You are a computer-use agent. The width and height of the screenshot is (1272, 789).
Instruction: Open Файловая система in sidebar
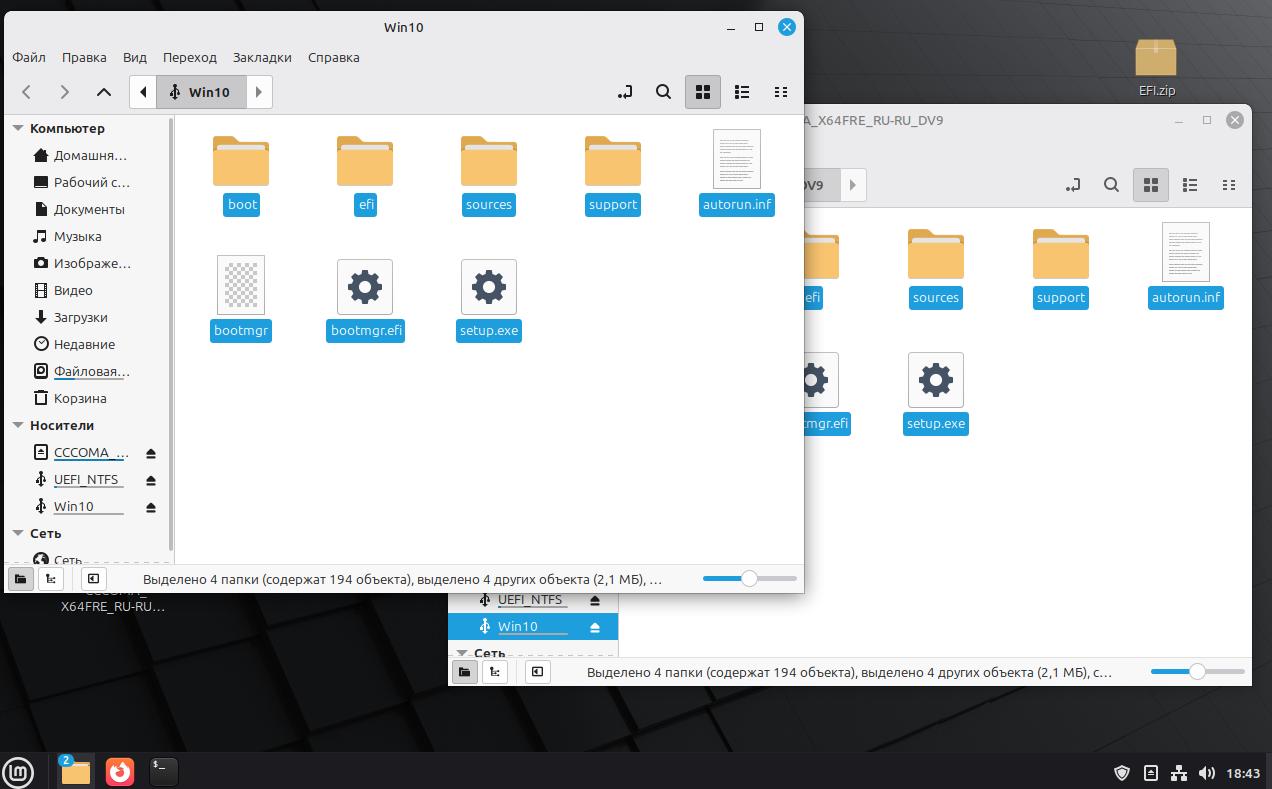pyautogui.click(x=89, y=371)
